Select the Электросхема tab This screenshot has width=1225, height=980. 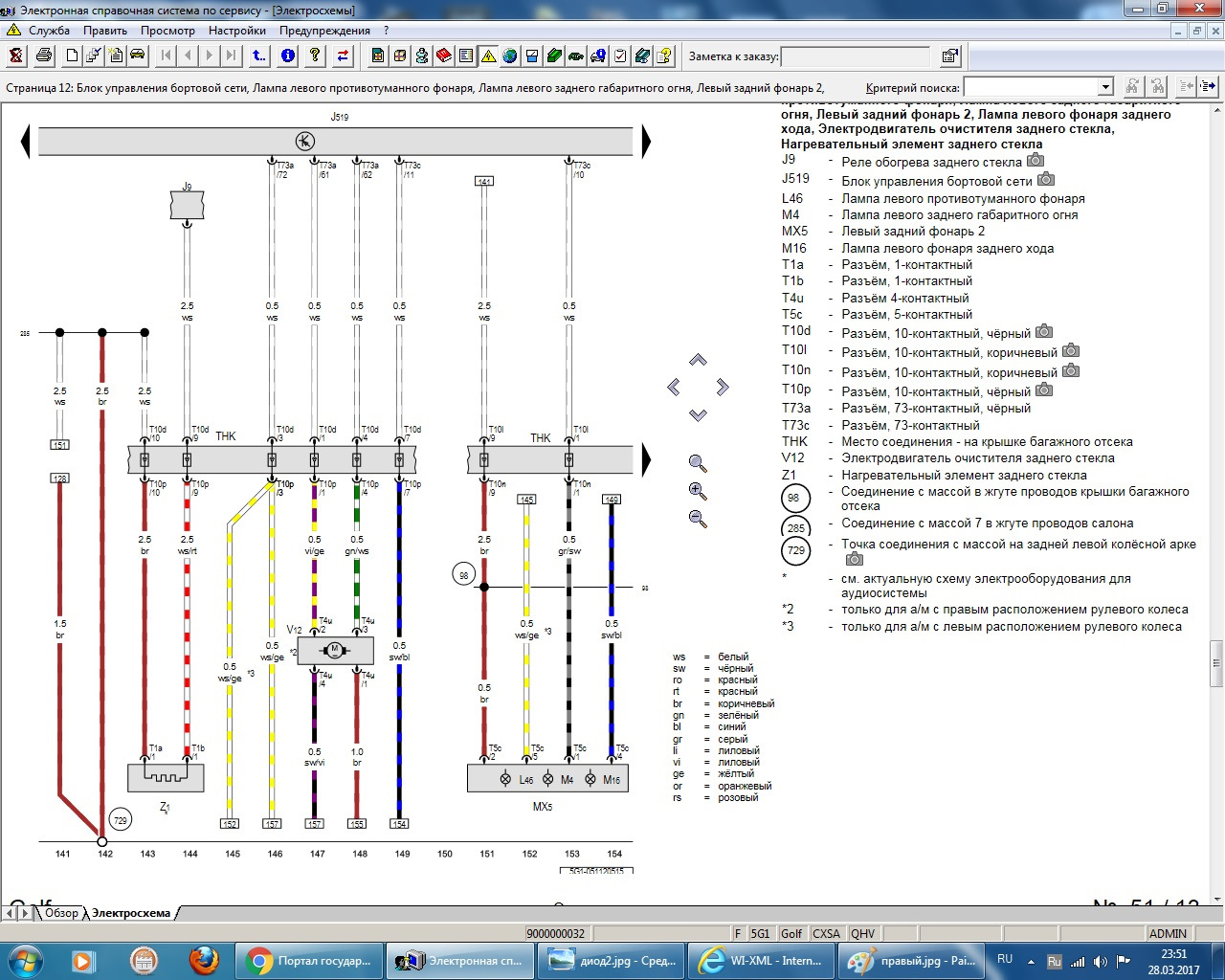click(131, 913)
